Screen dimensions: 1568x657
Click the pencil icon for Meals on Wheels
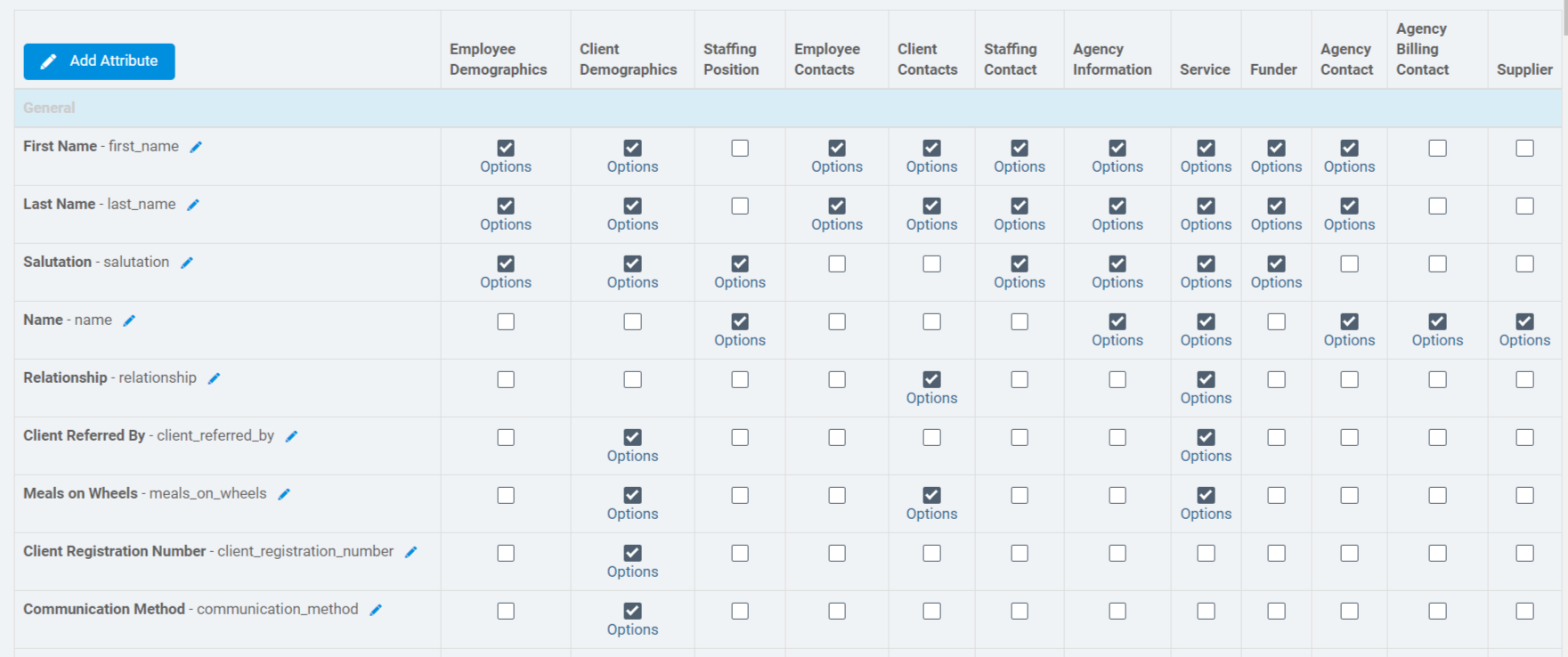[x=284, y=494]
